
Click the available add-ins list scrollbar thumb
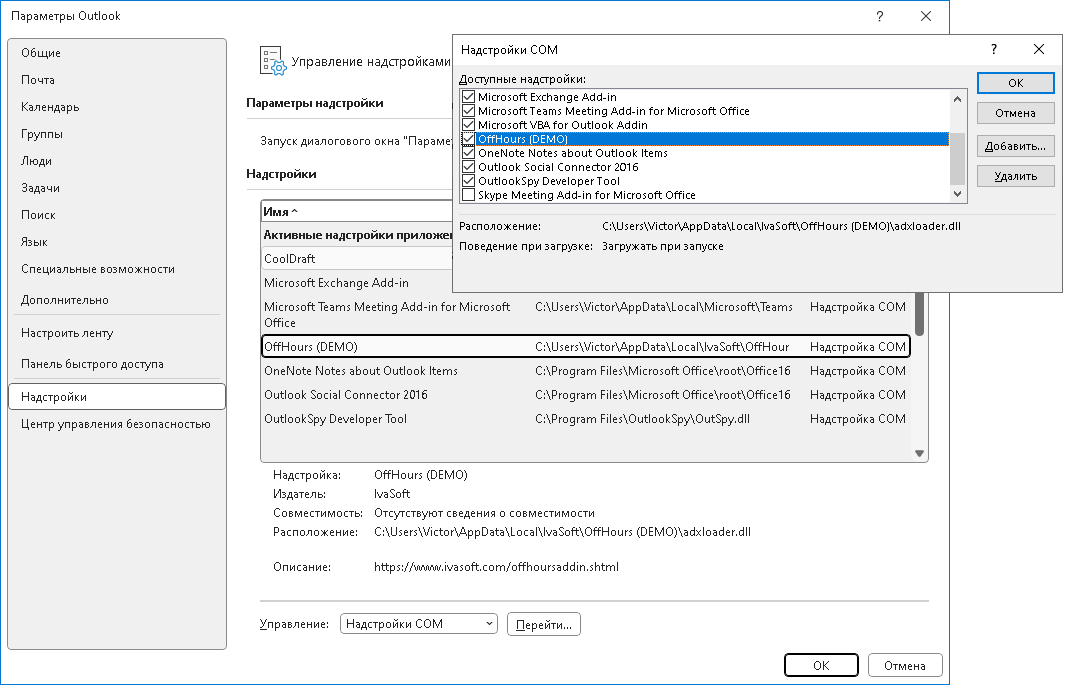(957, 158)
